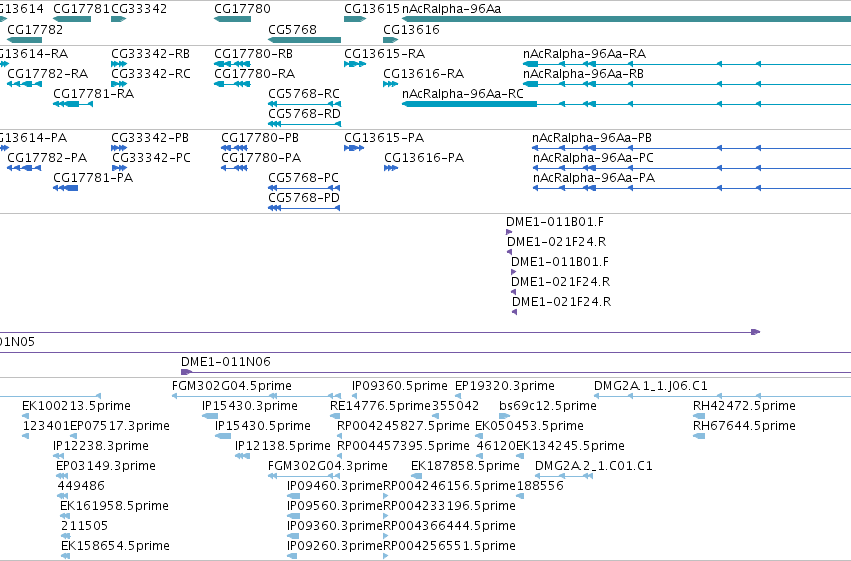
Task: Select EST EK161958.5prime
Action: point(115,506)
